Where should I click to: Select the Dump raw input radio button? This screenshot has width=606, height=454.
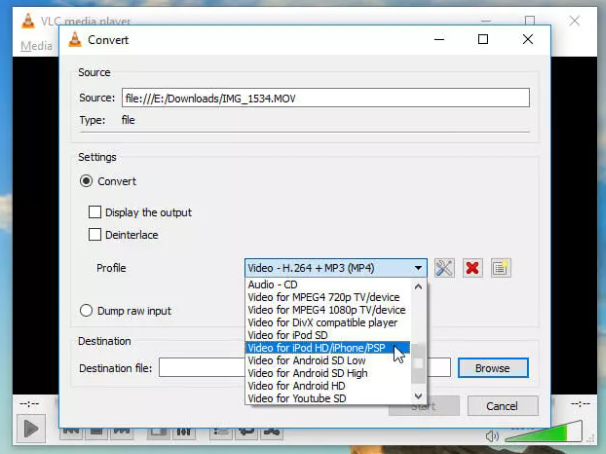pos(86,311)
